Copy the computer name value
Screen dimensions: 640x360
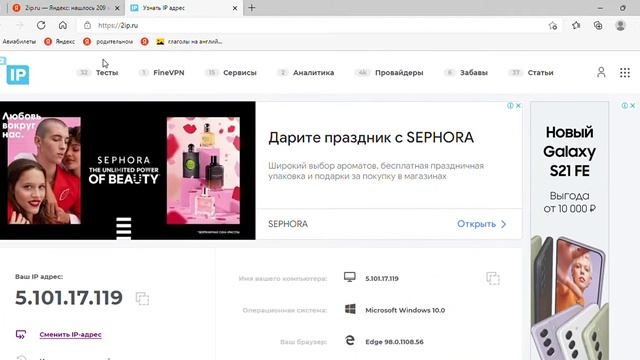tap(493, 278)
